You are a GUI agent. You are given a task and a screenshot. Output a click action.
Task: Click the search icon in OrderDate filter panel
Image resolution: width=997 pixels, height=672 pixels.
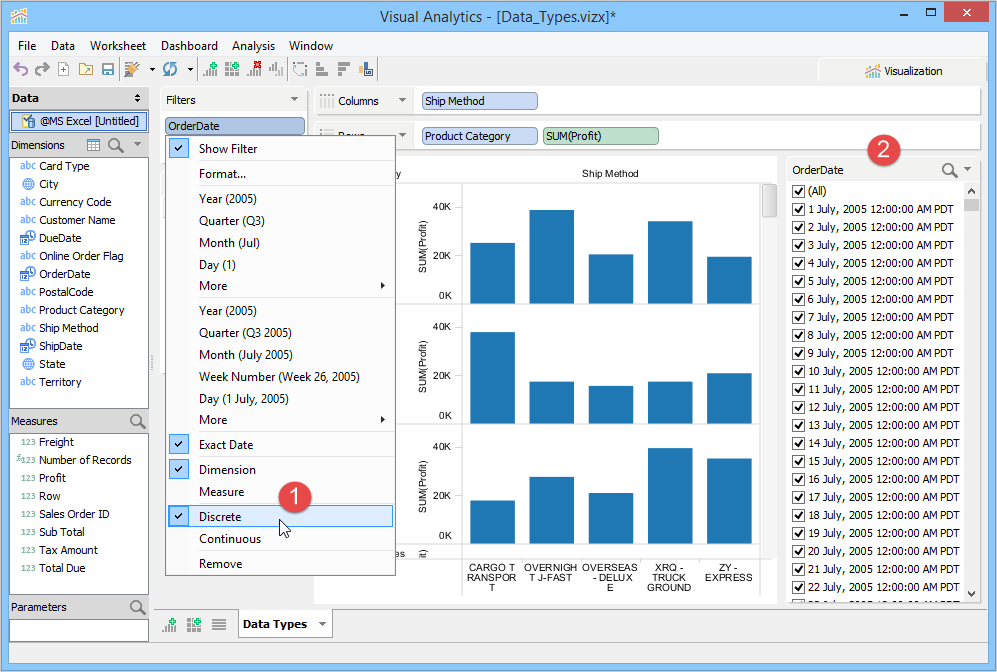click(x=949, y=171)
